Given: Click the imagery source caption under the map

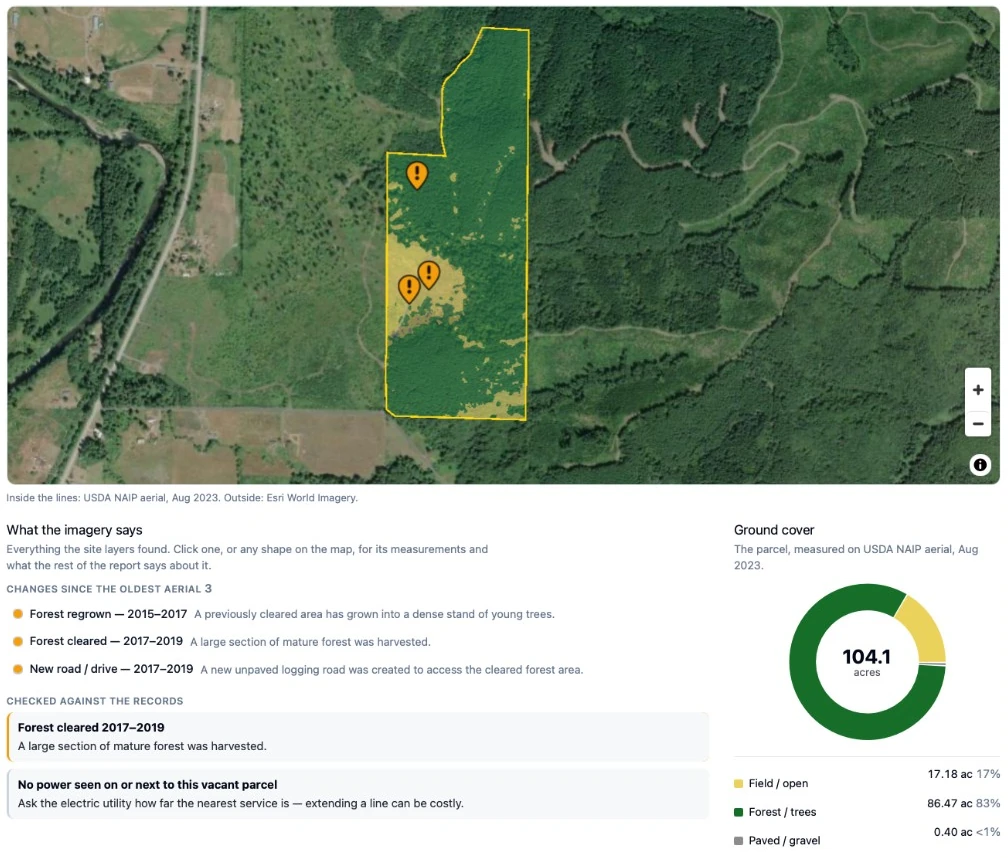Looking at the screenshot, I should click(x=182, y=497).
